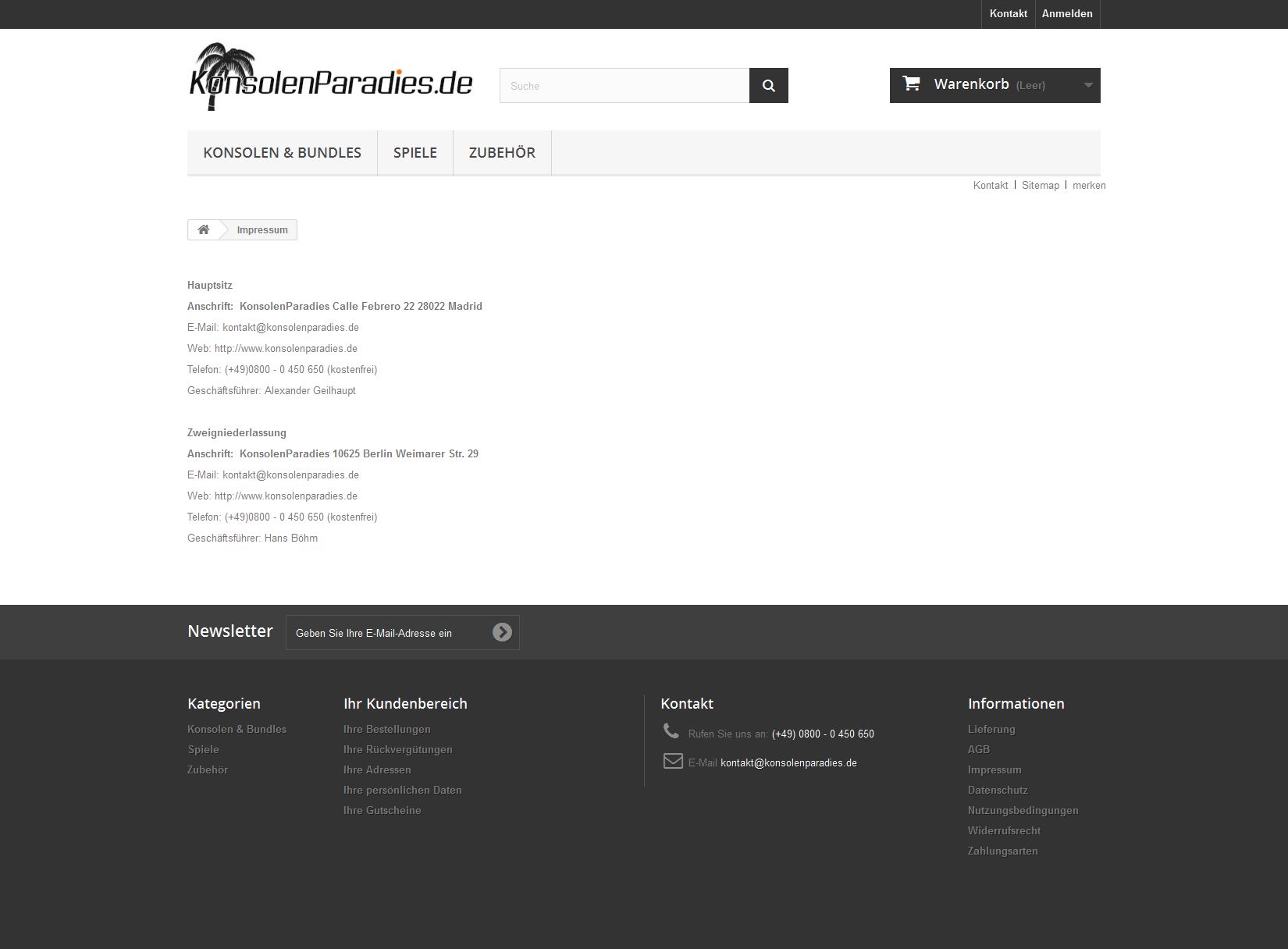The width and height of the screenshot is (1288, 949).
Task: Click the Kontakt link below navigation
Action: click(x=991, y=185)
